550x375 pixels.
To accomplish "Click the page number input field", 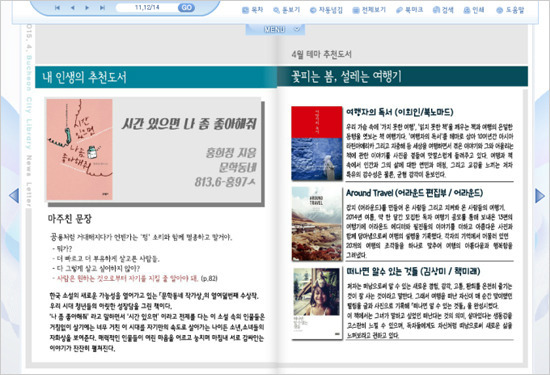I will [x=147, y=7].
